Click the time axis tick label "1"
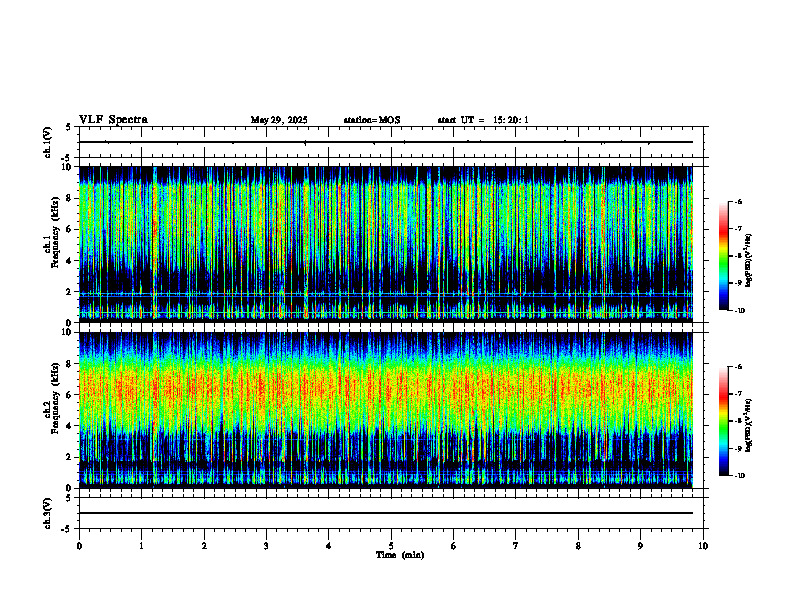Image resolution: width=792 pixels, height=612 pixels. [141, 546]
